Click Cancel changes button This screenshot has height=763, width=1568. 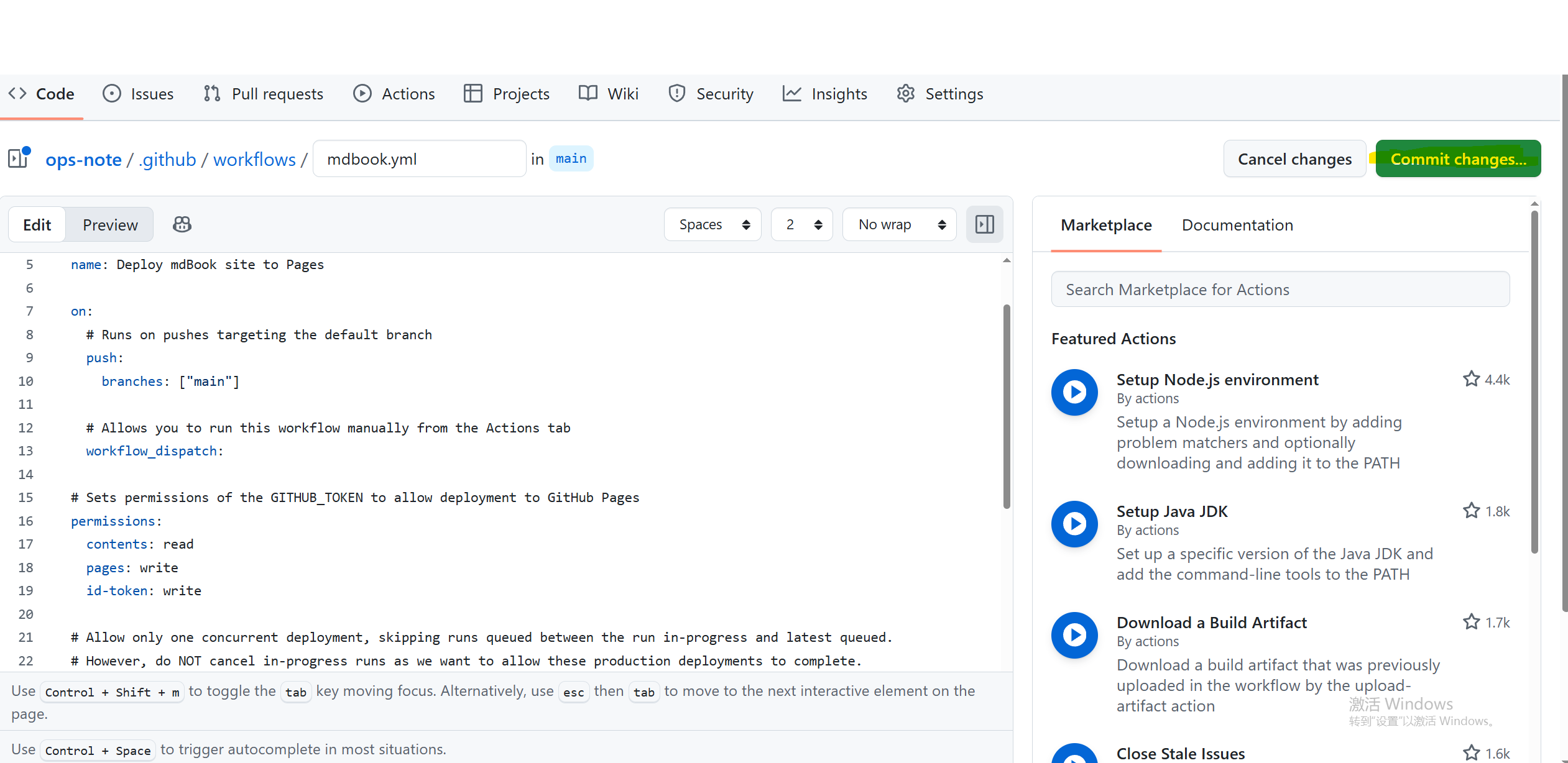[x=1294, y=159]
